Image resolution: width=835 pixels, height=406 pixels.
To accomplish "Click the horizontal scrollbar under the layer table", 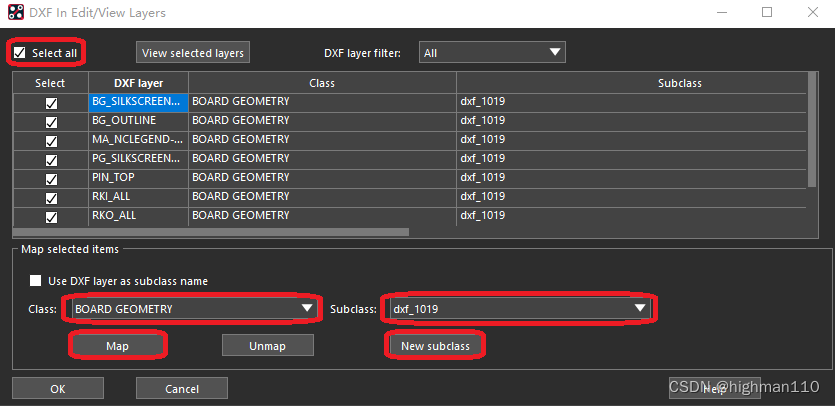I will 210,231.
